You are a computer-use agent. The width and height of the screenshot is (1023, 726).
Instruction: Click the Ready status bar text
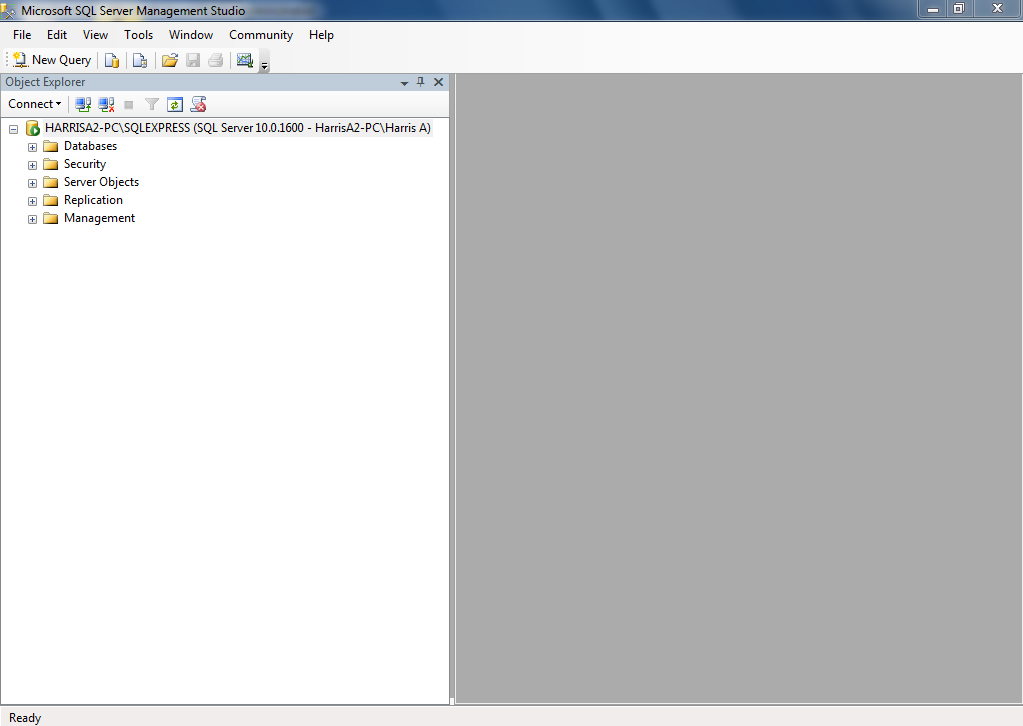click(x=24, y=717)
